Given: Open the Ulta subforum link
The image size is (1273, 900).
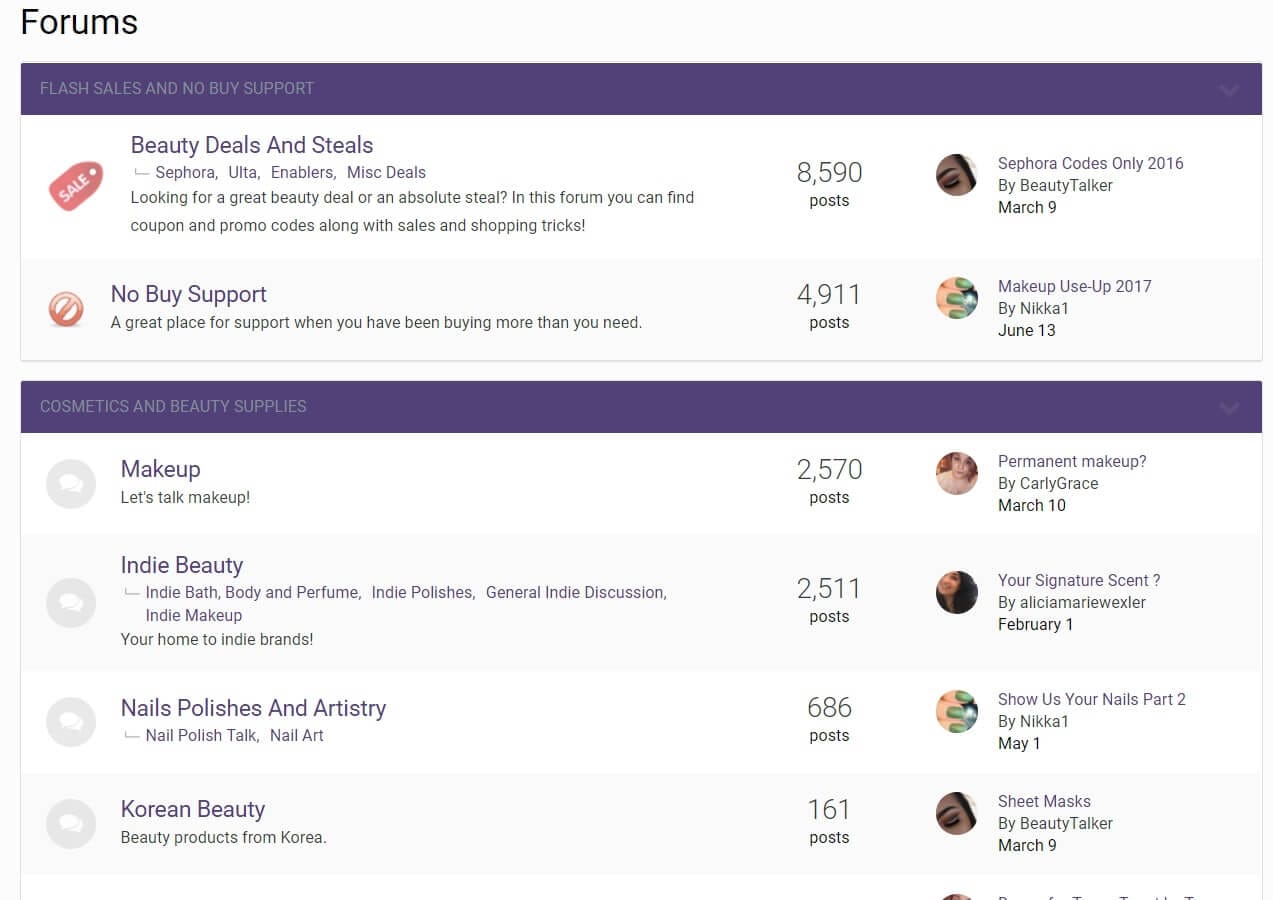Looking at the screenshot, I should tap(243, 172).
